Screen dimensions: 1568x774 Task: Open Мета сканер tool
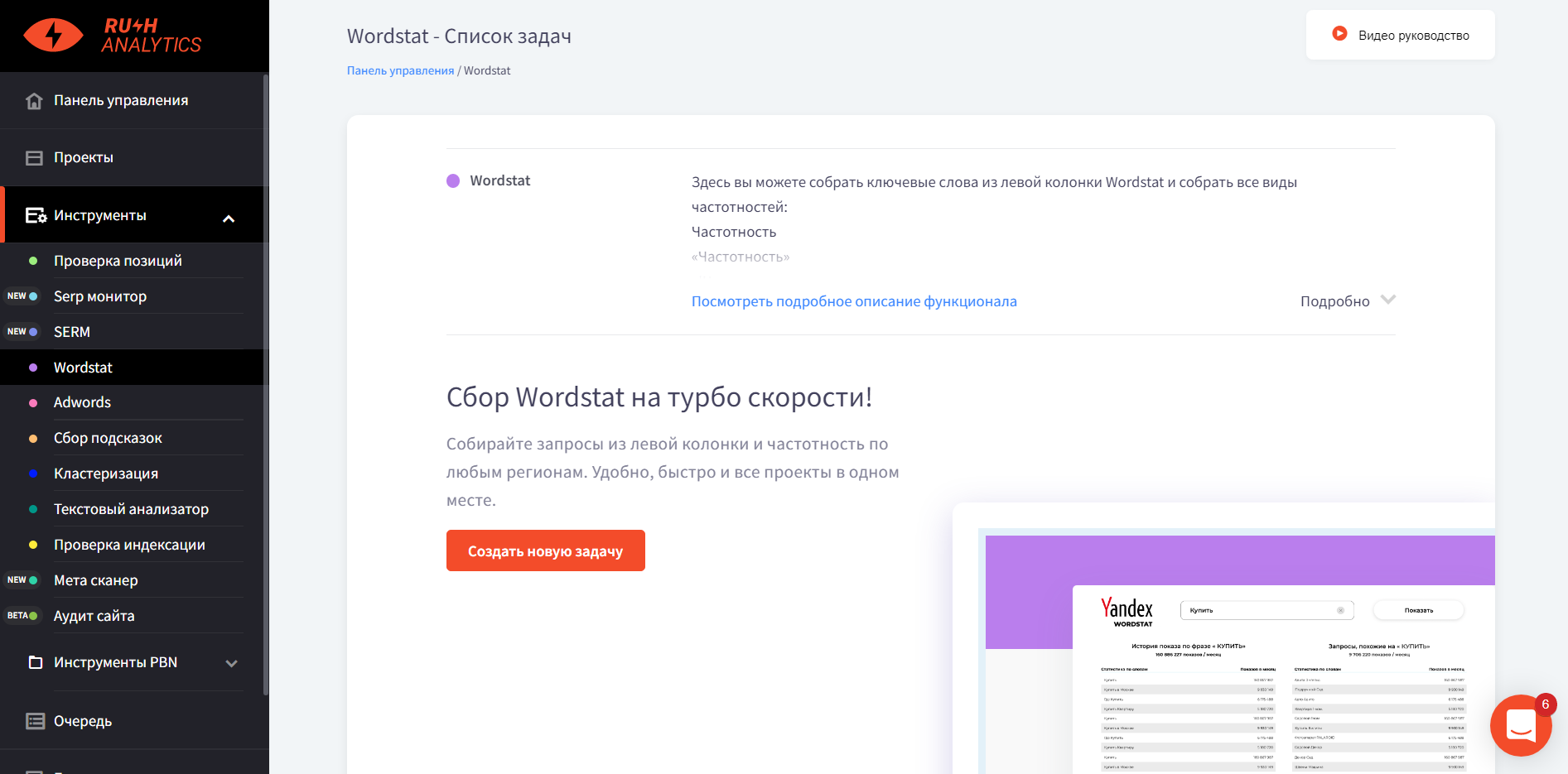click(96, 580)
